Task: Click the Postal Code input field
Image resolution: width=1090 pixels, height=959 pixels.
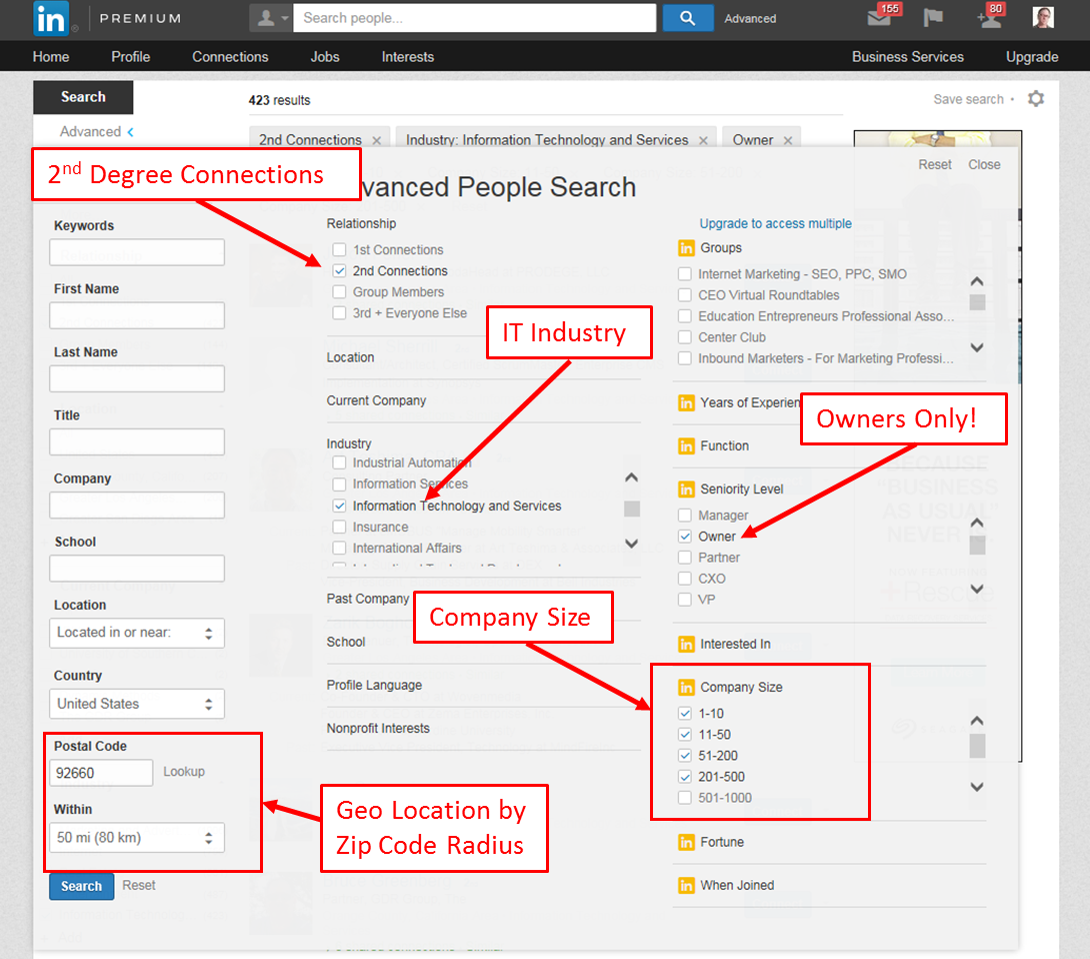Action: (x=101, y=773)
